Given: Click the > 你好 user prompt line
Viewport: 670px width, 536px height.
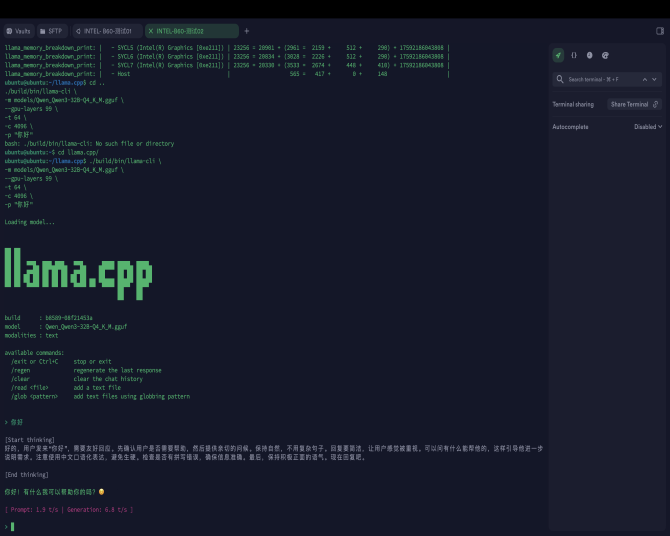Looking at the screenshot, I should [14, 422].
